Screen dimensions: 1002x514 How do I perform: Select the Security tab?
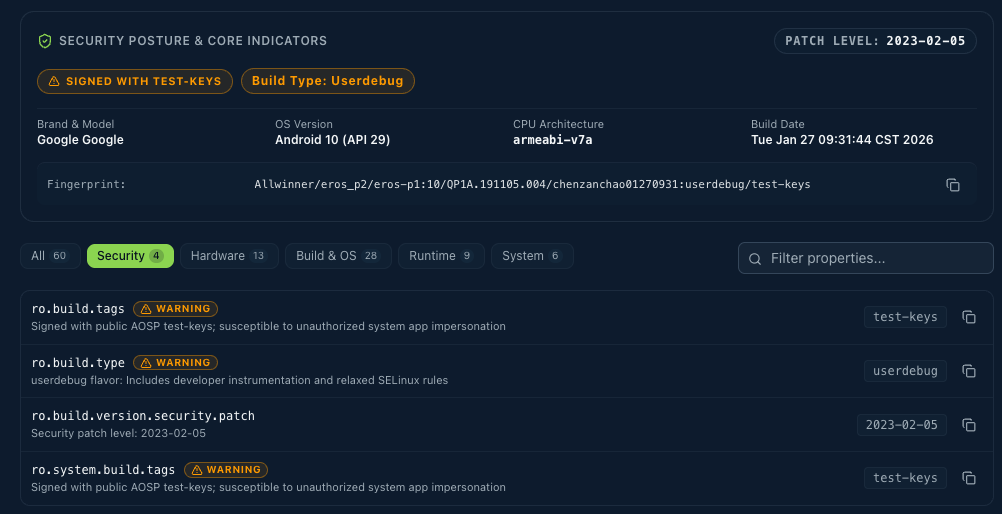coord(130,256)
